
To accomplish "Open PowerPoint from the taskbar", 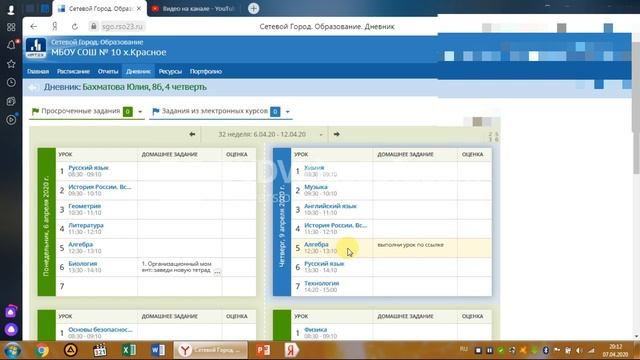I will [x=263, y=350].
